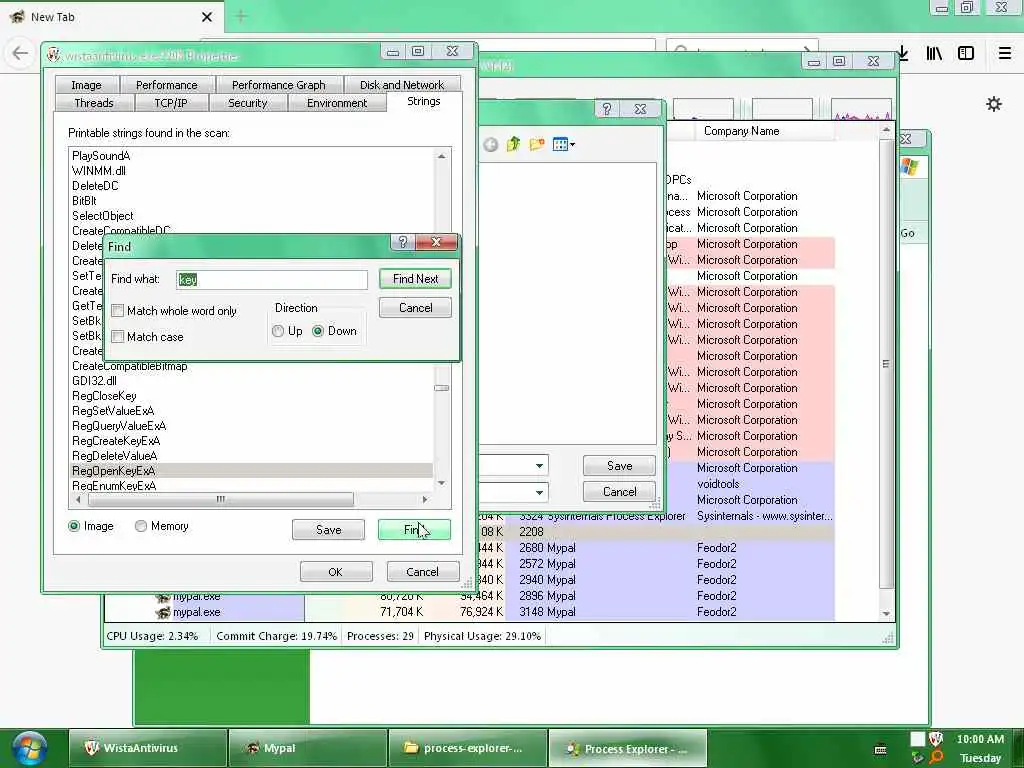Click Process Explorer vertical scrollbar thumb
Screen dimensions: 1024x768
coord(886,364)
